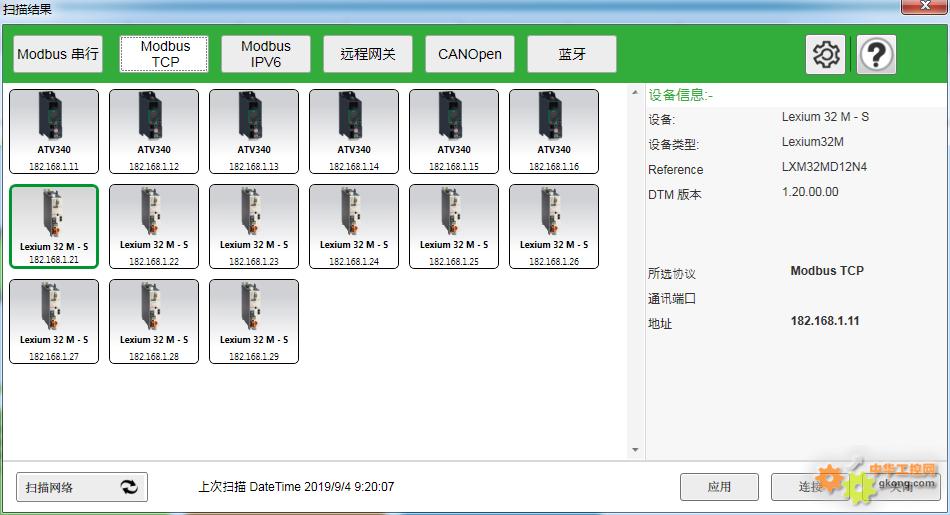Select Lexium 32 M - S at 182.168.1.25
This screenshot has width=950, height=515.
[x=454, y=227]
